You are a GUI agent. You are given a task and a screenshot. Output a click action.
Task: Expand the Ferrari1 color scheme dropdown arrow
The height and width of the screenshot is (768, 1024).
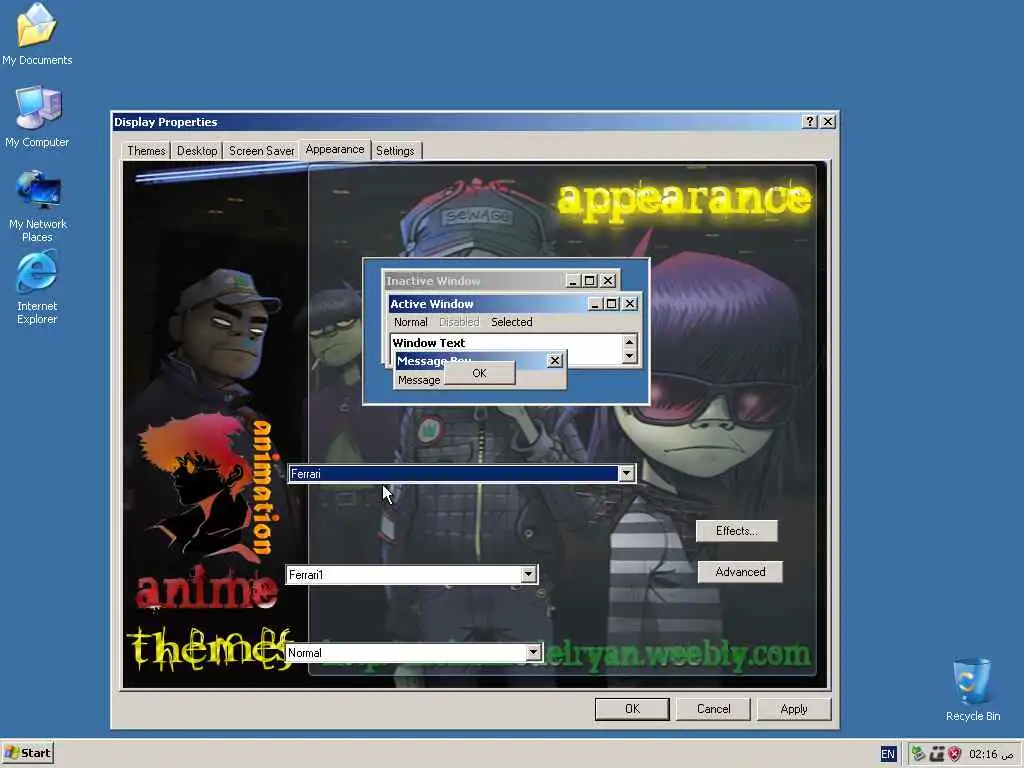tap(528, 574)
